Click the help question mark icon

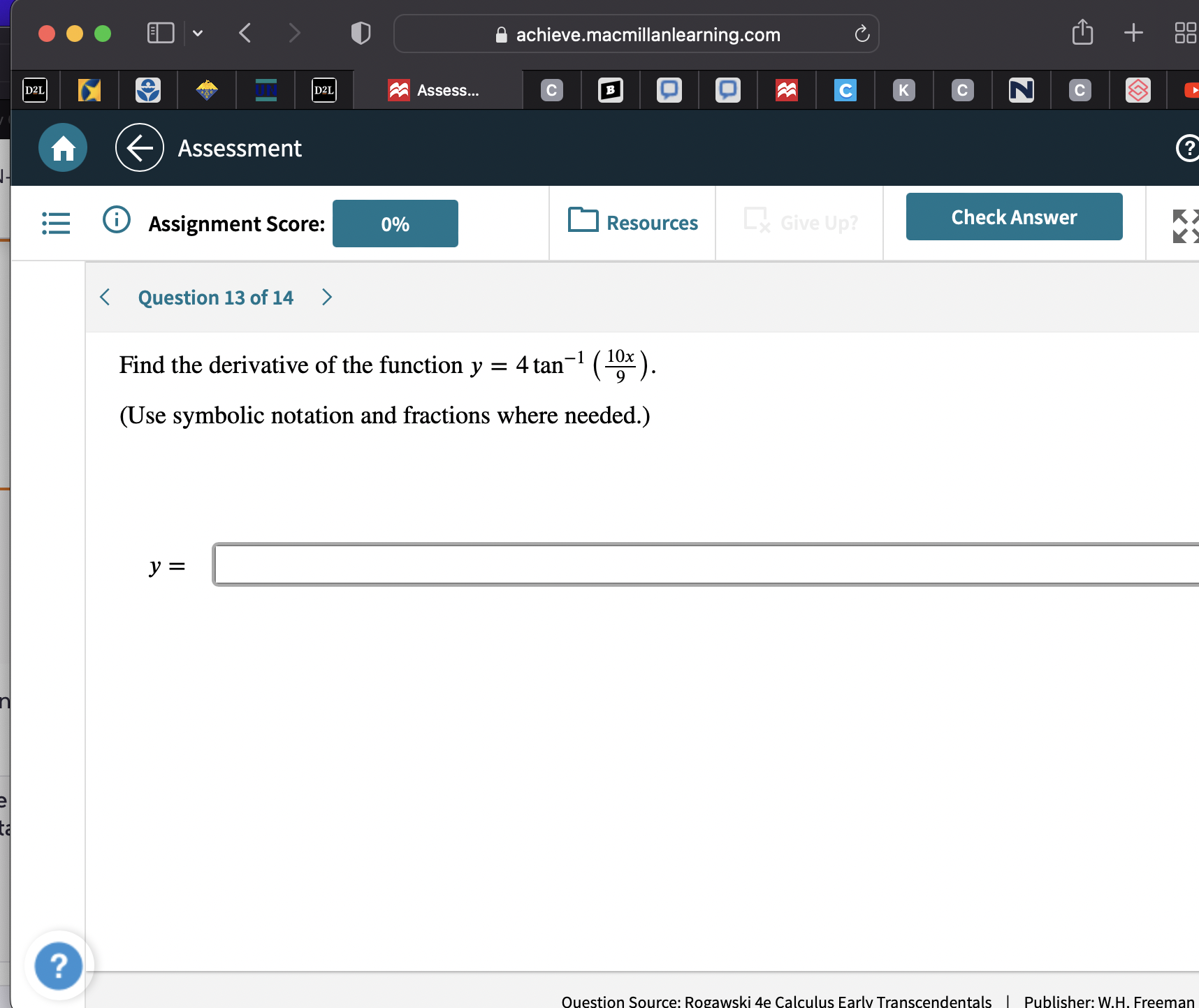[59, 965]
